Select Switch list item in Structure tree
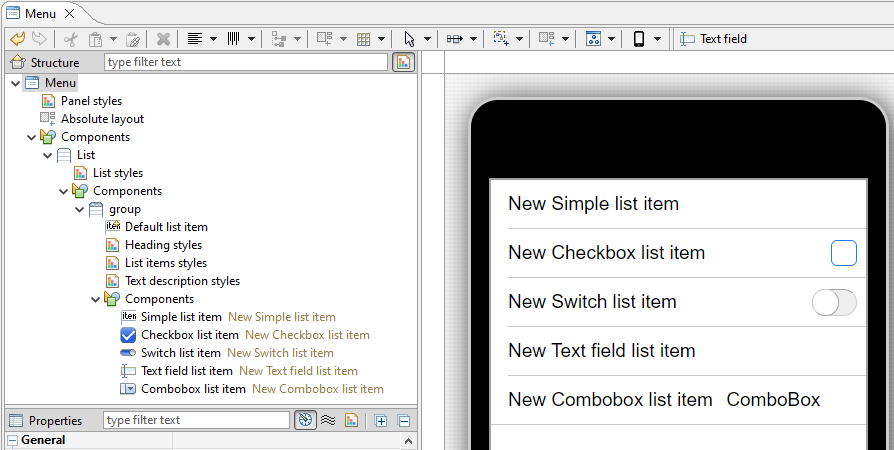 tap(180, 353)
